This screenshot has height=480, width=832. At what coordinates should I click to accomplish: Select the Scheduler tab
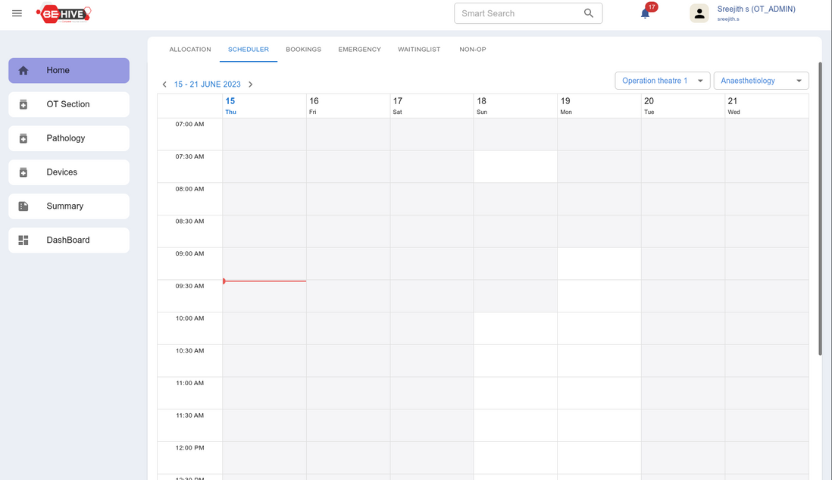pyautogui.click(x=248, y=49)
